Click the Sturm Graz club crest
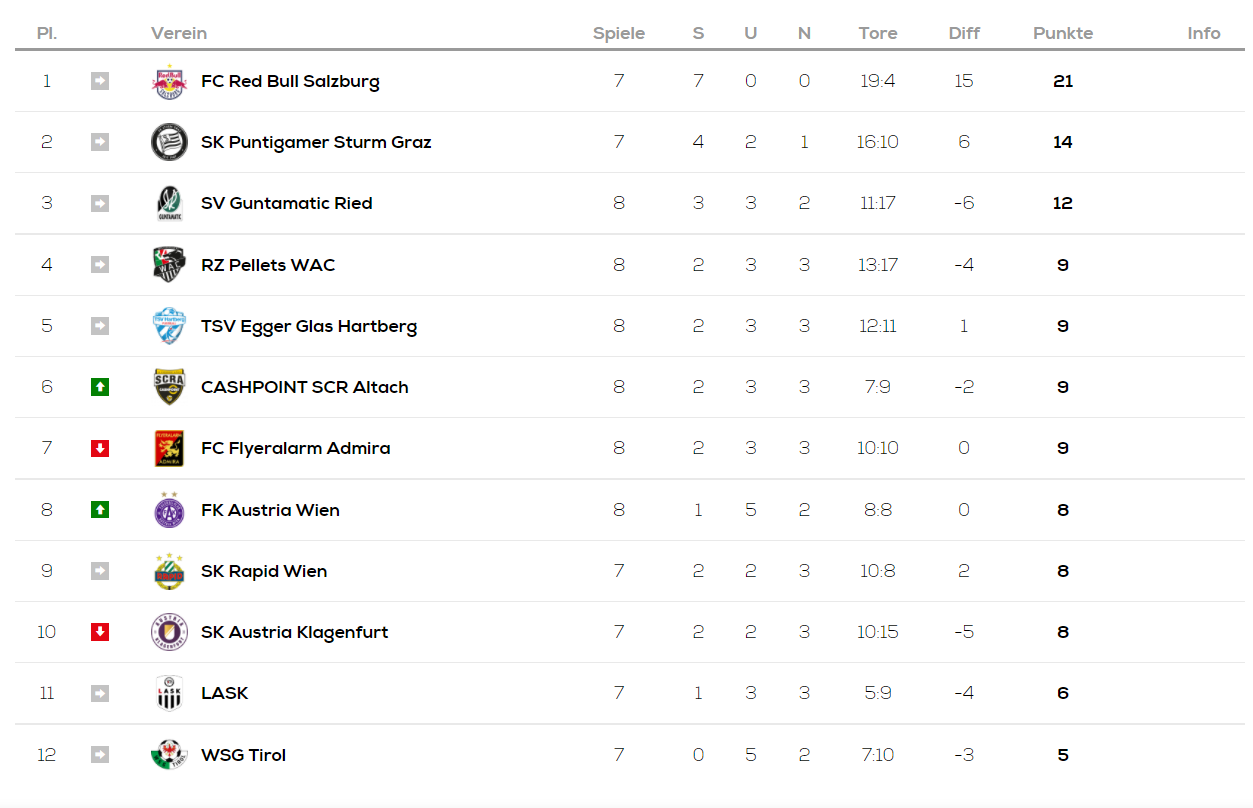The height and width of the screenshot is (808, 1253). (x=169, y=142)
